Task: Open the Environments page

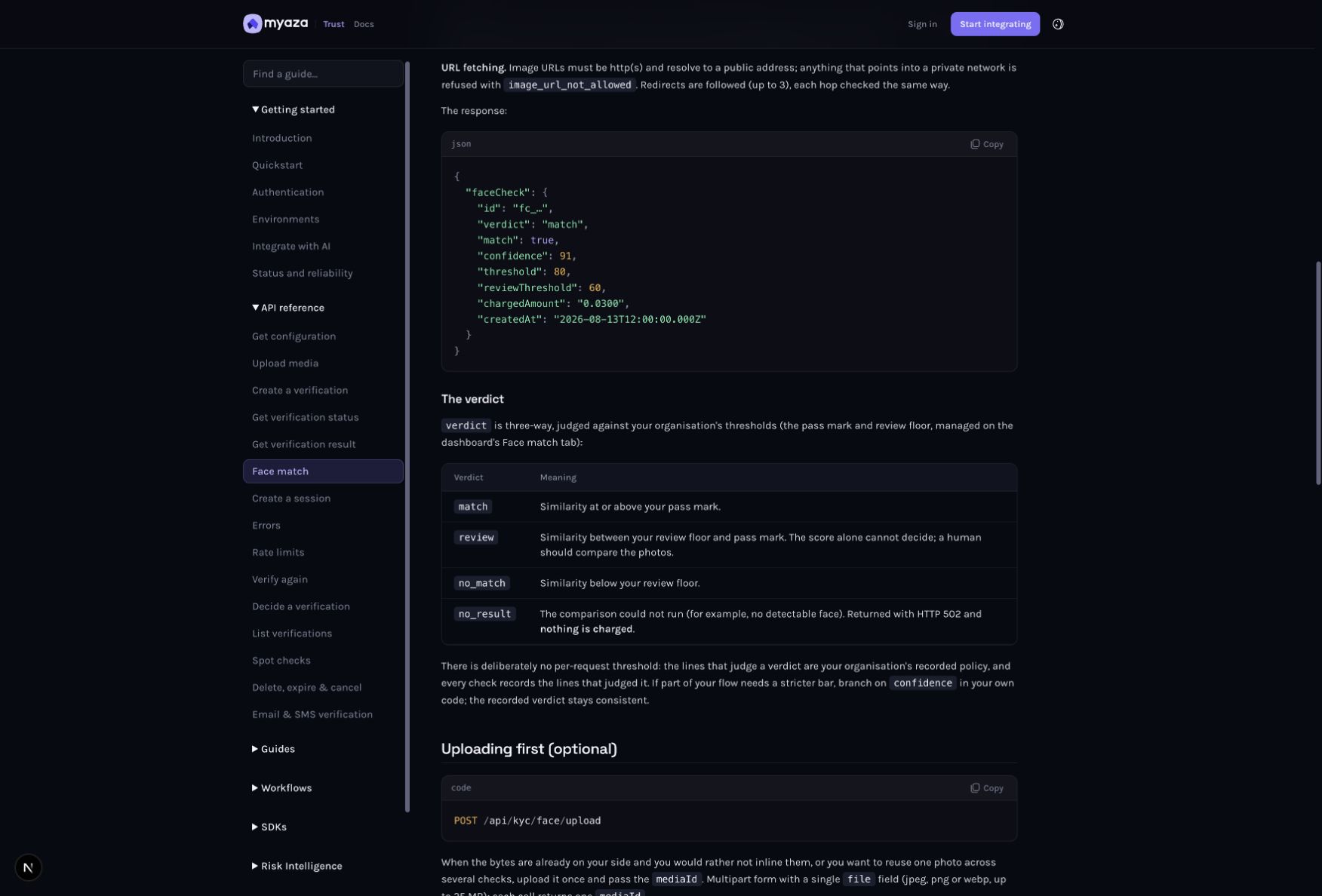Action: click(285, 219)
